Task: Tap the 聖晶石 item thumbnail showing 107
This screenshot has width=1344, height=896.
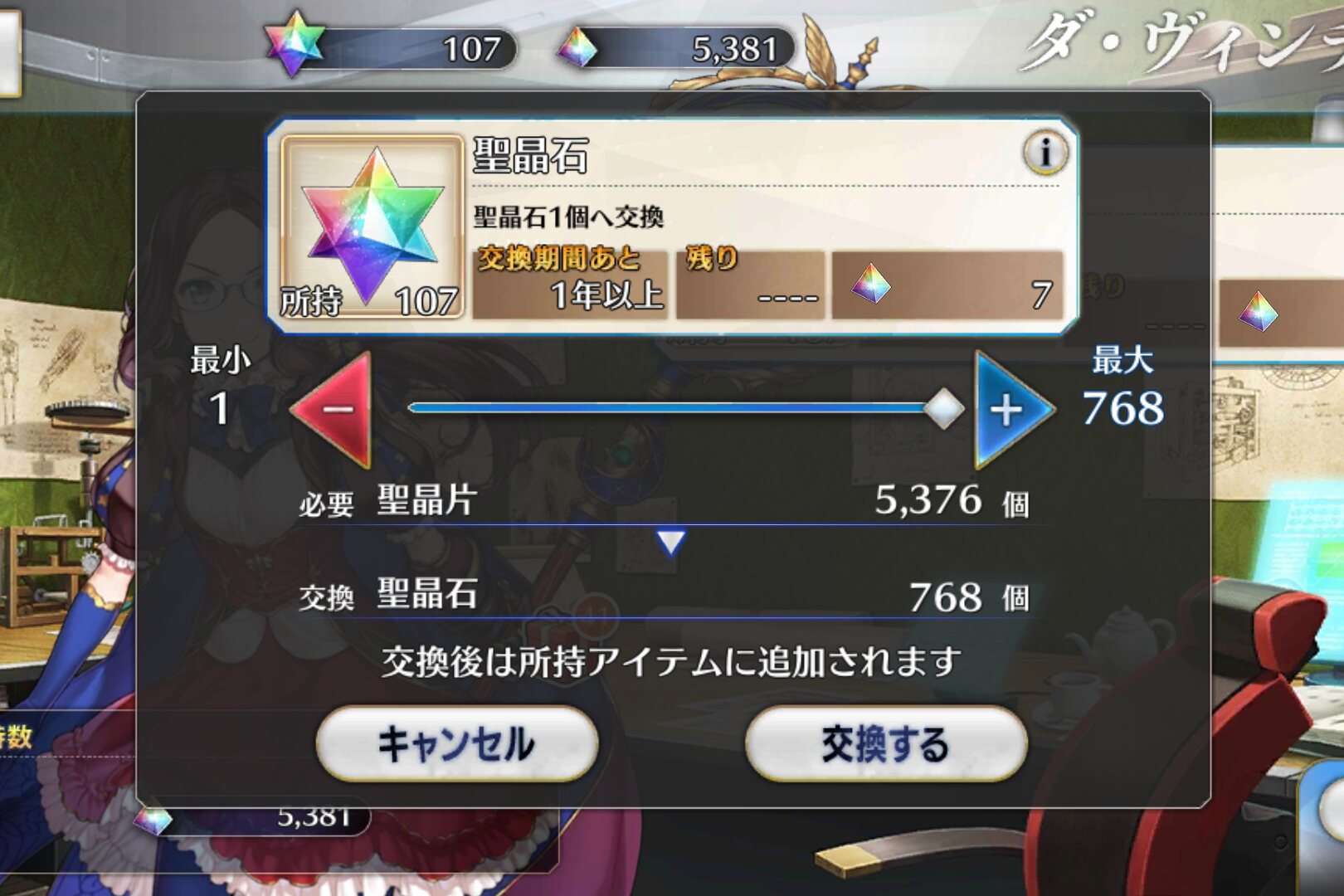Action: pos(372,227)
